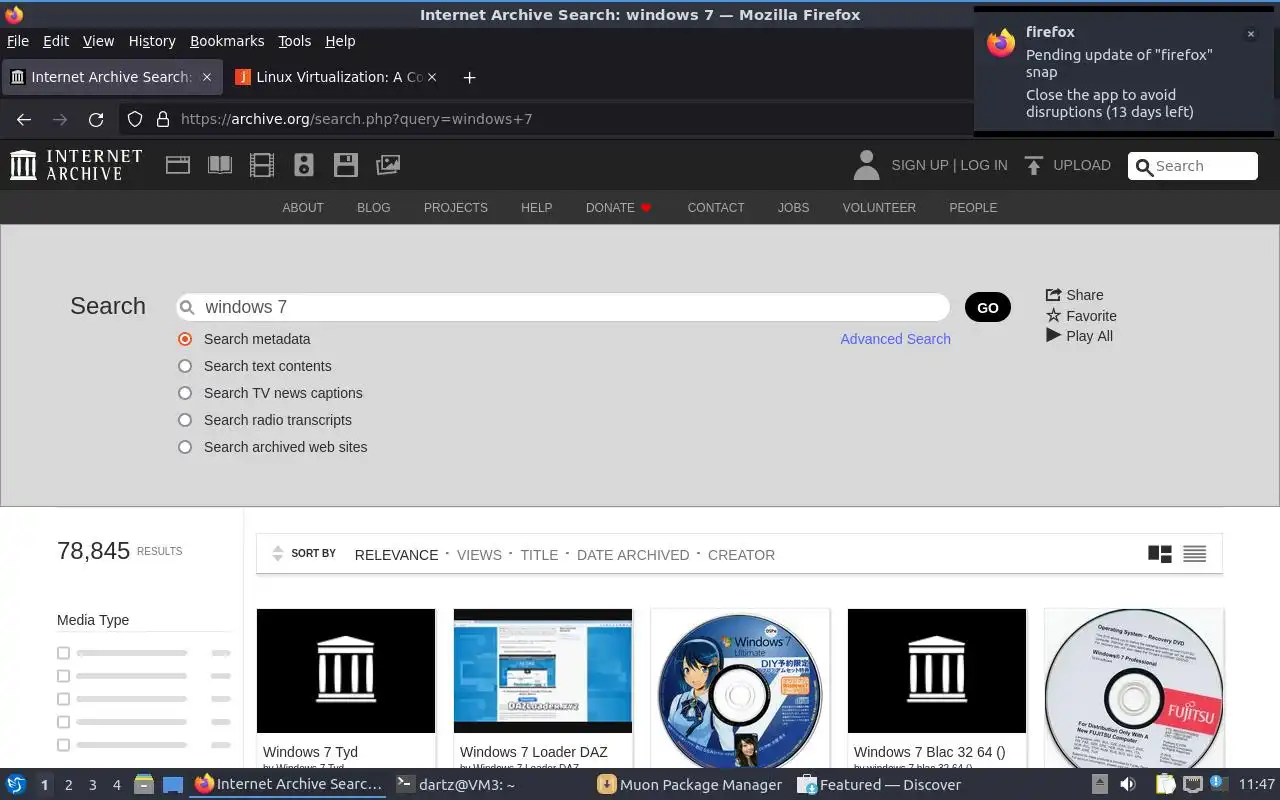Screen dimensions: 1280x800
Task: Click SIGN UP | LOG IN link
Action: [x=949, y=165]
